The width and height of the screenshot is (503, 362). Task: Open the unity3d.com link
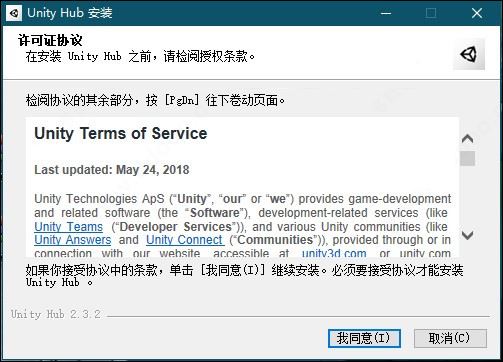(x=334, y=253)
